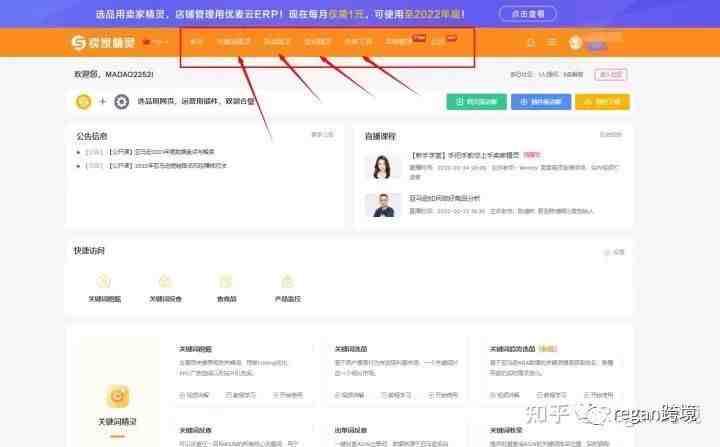Open the more link in the 公告信息 panel
The width and height of the screenshot is (720, 447).
(x=322, y=135)
